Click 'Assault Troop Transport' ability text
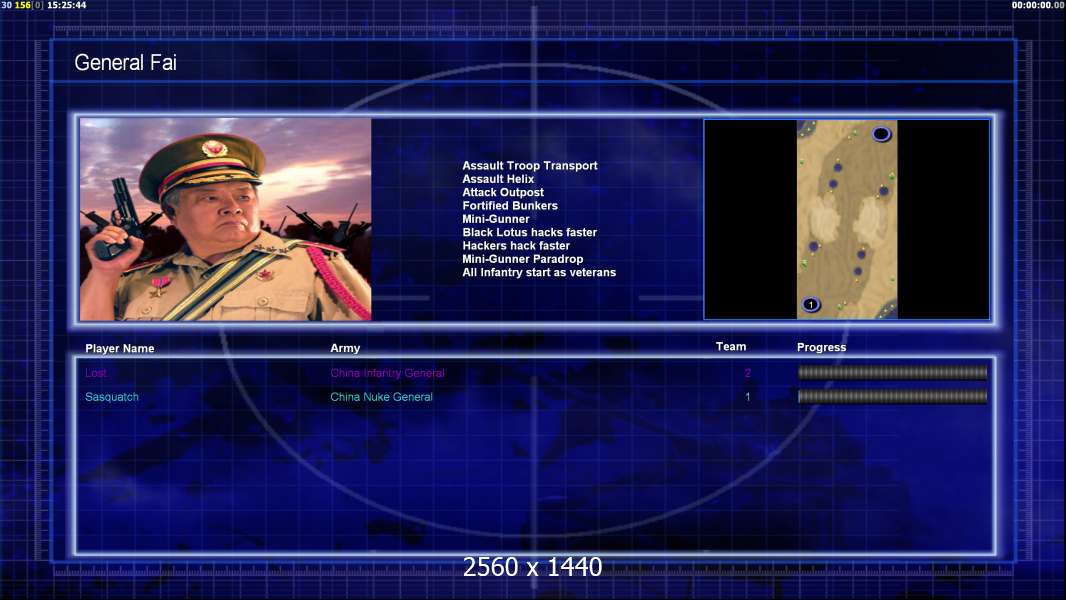The width and height of the screenshot is (1066, 600). point(530,166)
